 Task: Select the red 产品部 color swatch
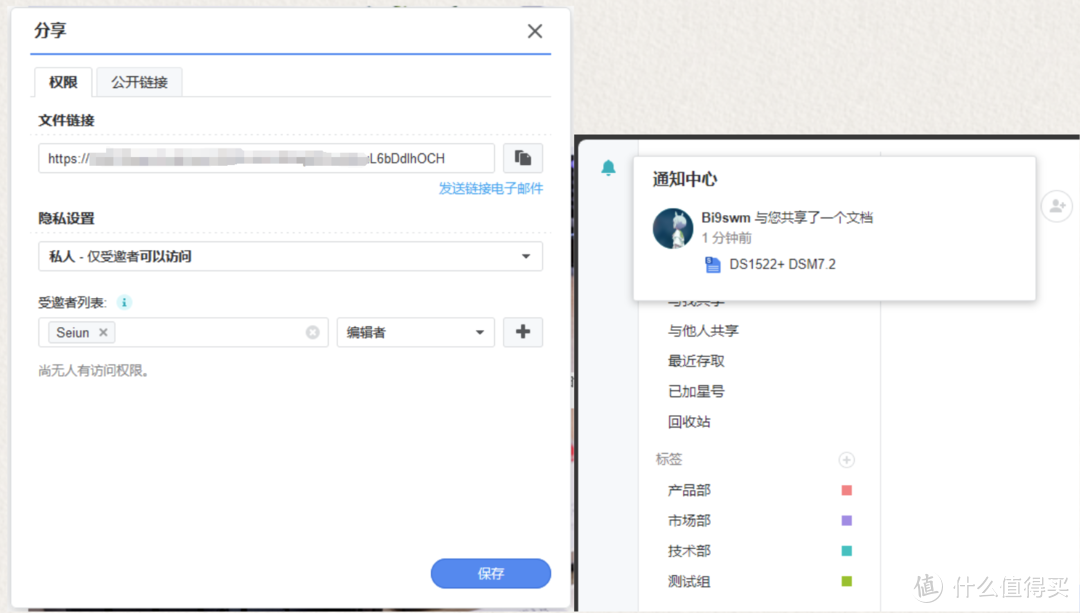(x=845, y=490)
